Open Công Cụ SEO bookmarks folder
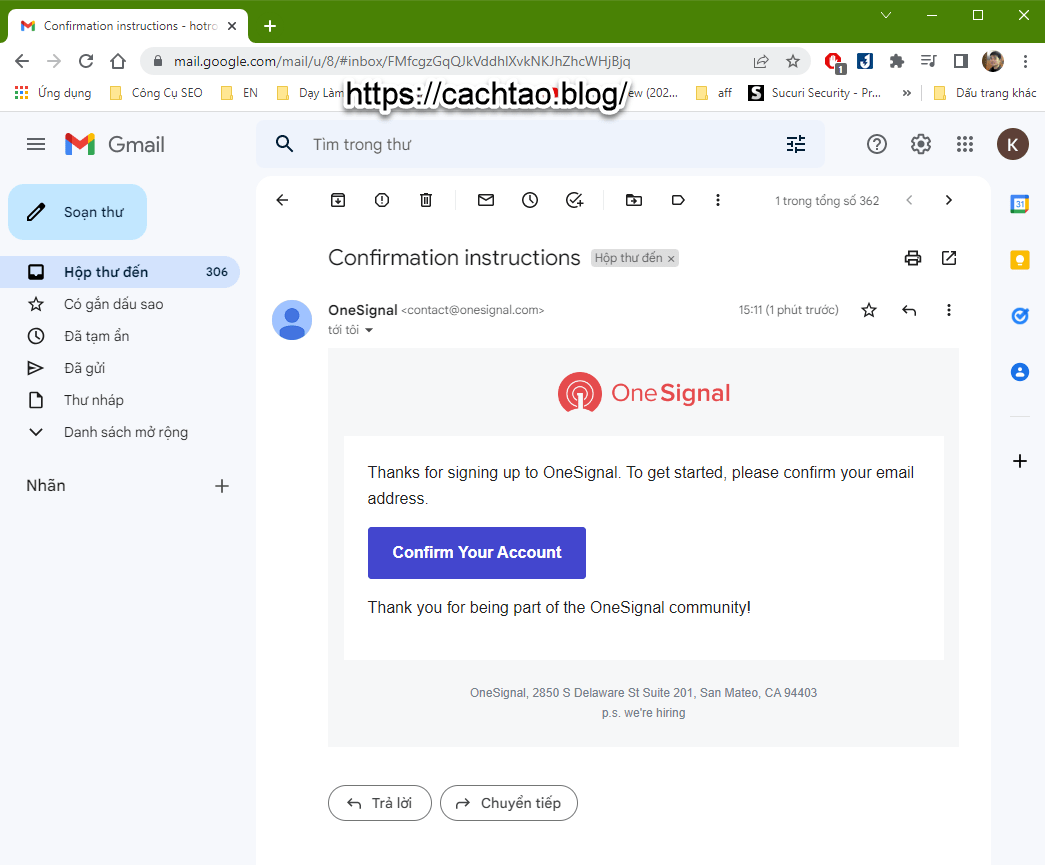This screenshot has height=865, width=1045. click(157, 93)
